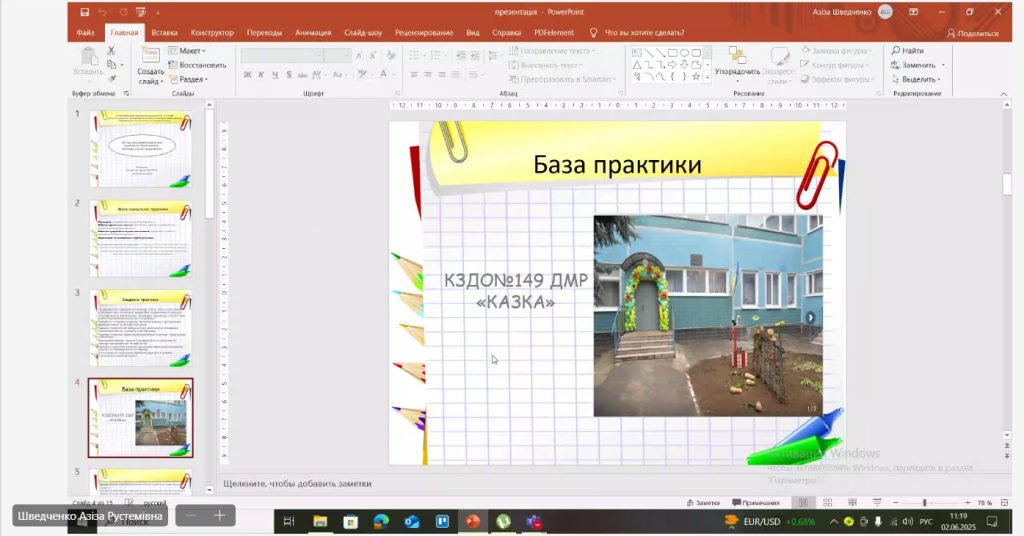Pick the rectangle shape in the shapes gallery
Viewport: 1024px width, 536px height.
(x=672, y=53)
